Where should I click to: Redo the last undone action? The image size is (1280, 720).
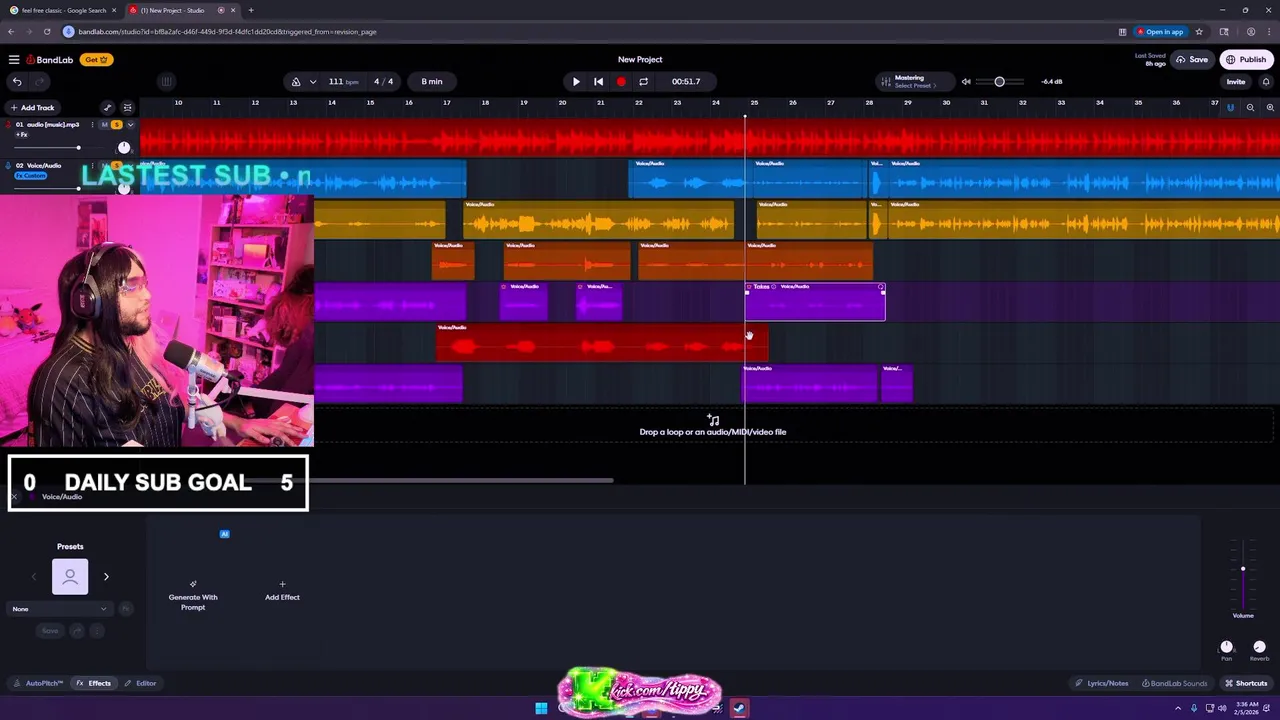click(x=40, y=82)
